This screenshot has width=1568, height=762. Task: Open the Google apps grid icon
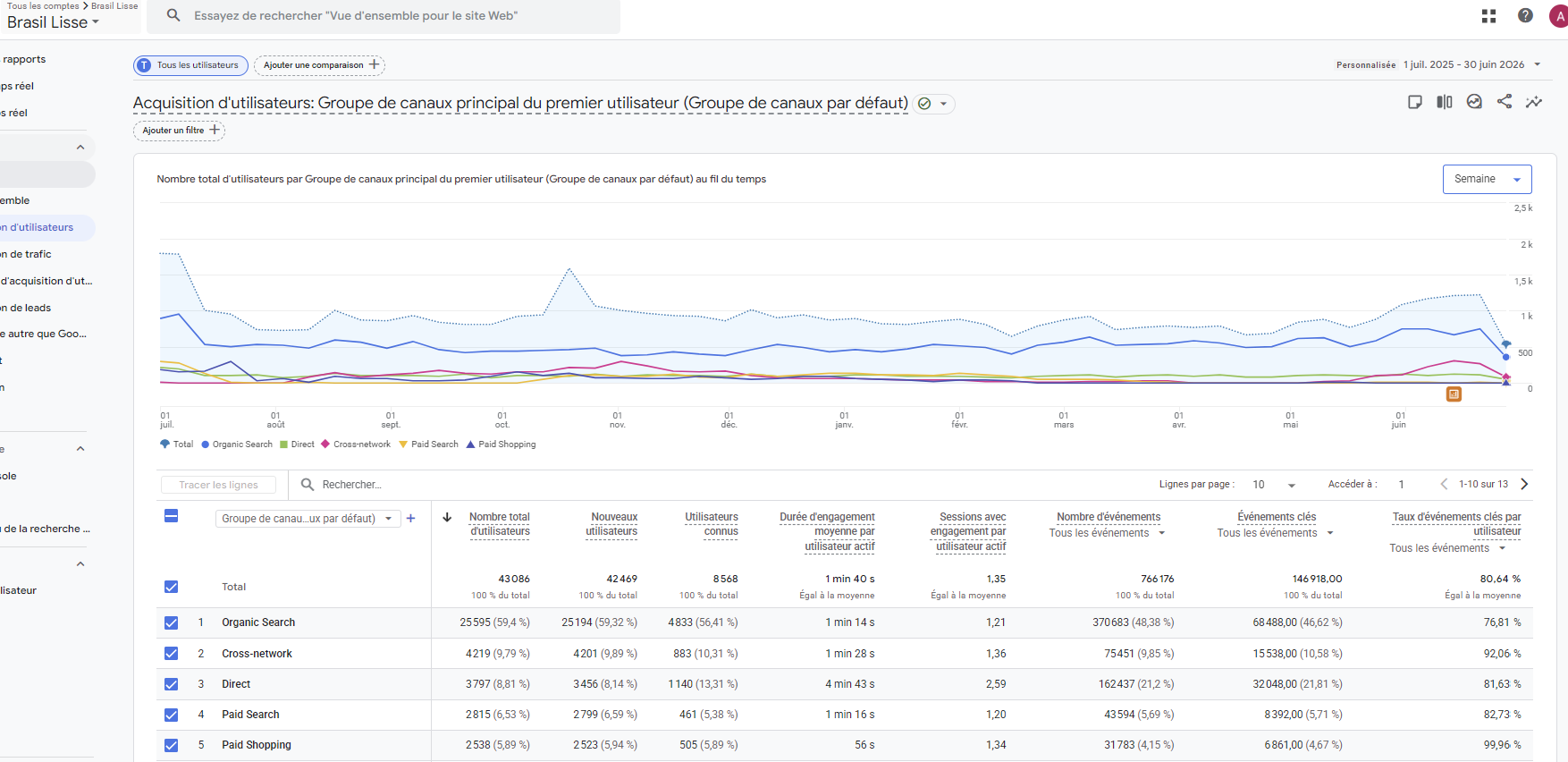[x=1488, y=16]
